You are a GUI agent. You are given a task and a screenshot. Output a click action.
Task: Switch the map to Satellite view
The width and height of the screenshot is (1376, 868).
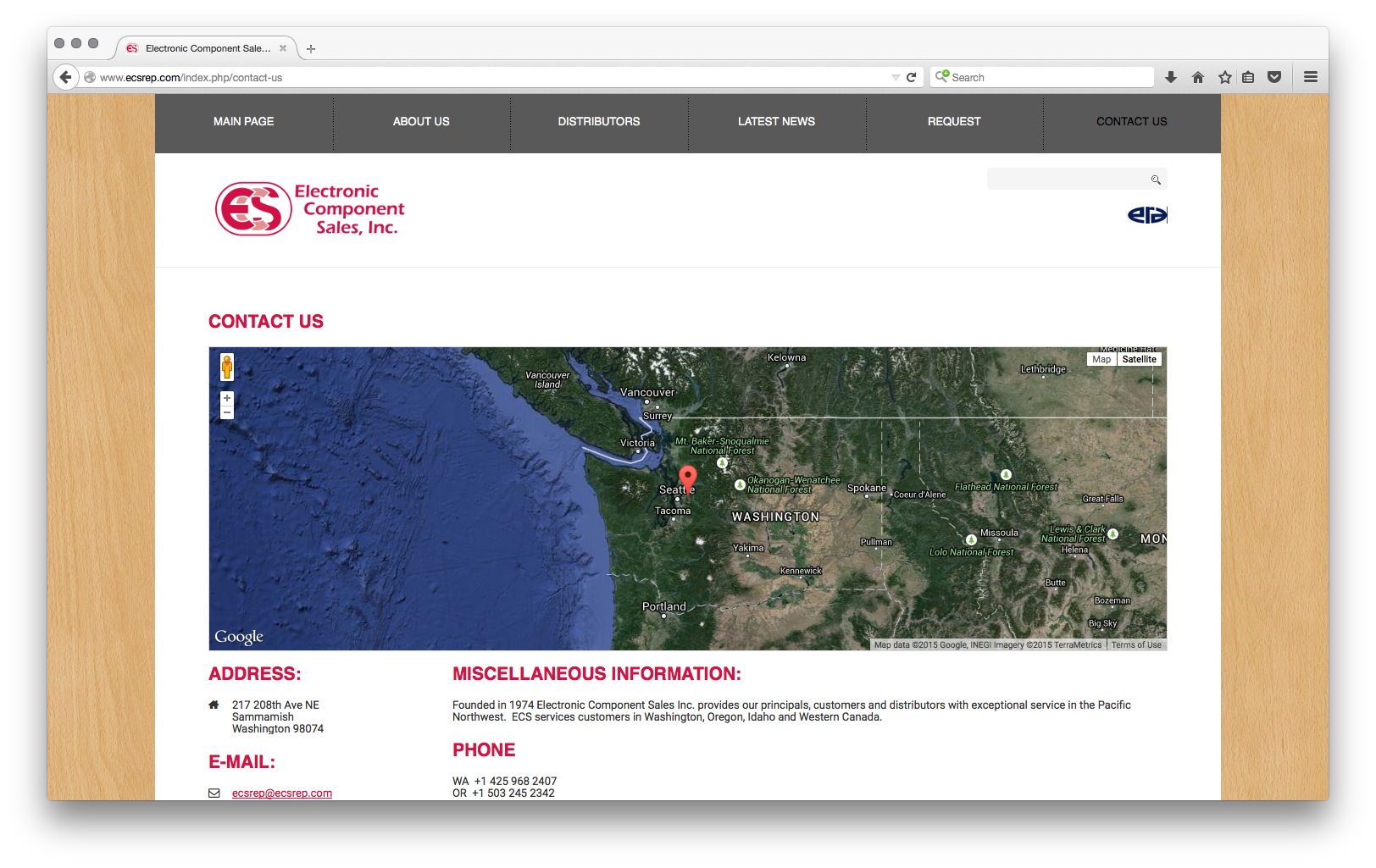point(1139,359)
